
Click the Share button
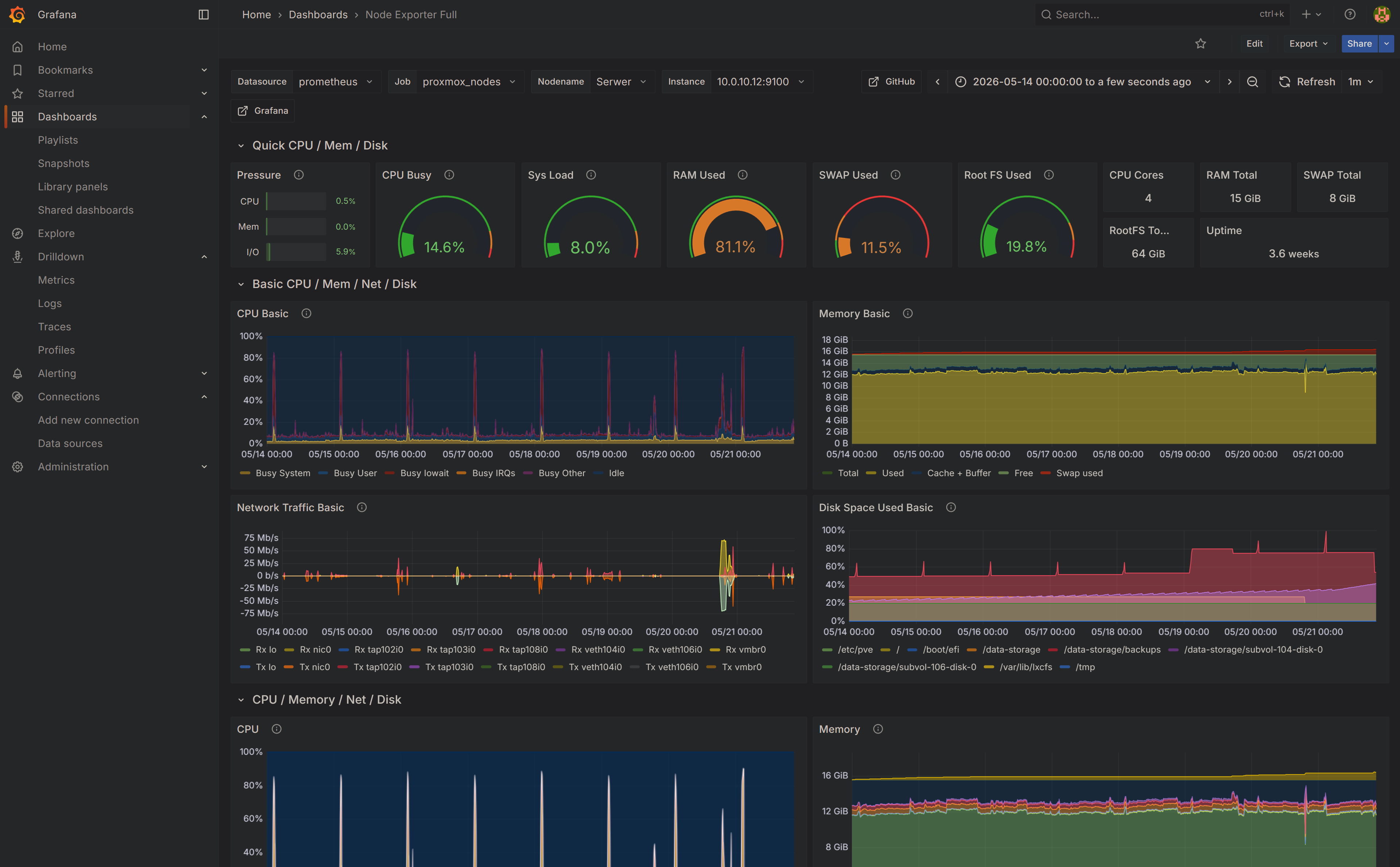coord(1359,44)
